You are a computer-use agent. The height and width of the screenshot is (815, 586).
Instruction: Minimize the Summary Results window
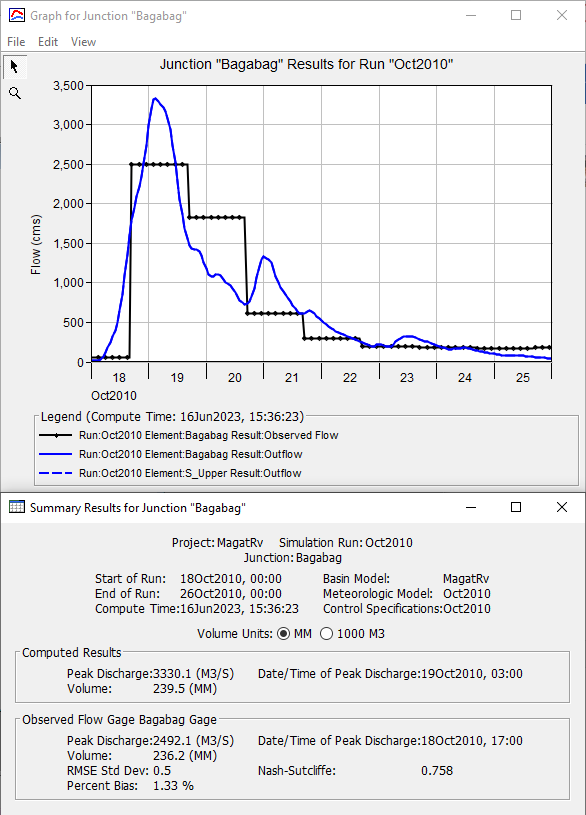click(471, 507)
